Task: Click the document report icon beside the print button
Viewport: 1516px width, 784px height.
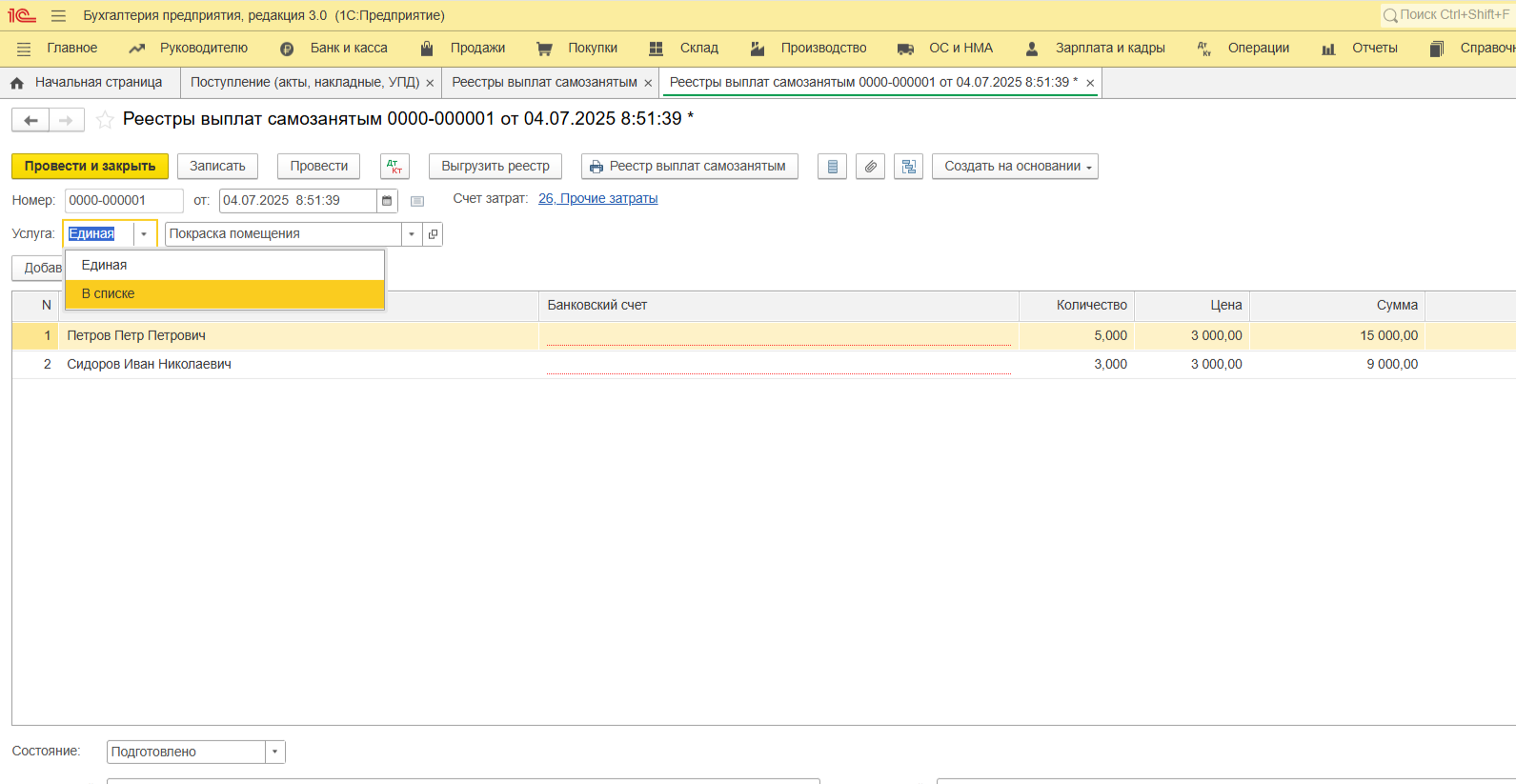Action: [832, 166]
